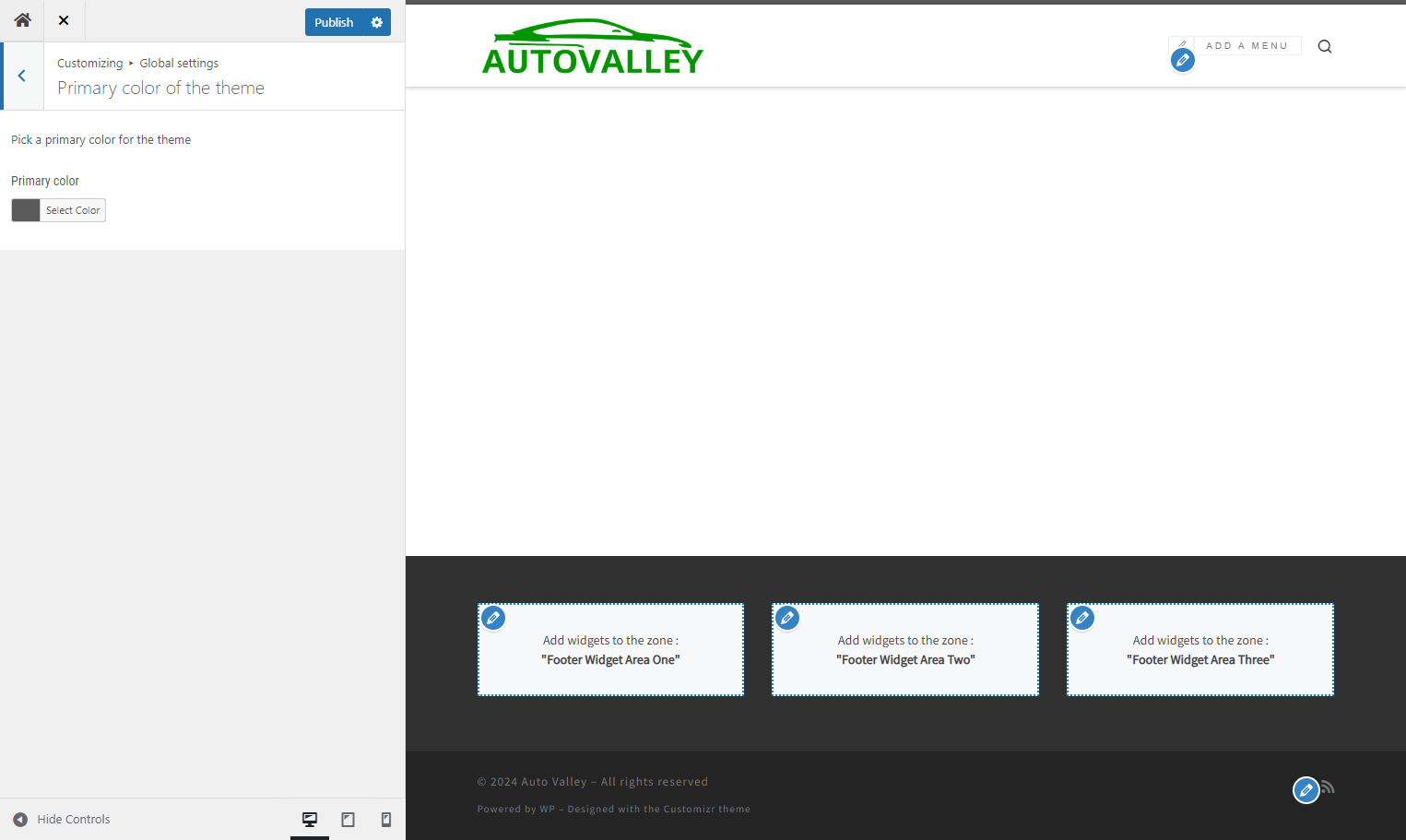Follow the WP link in footer credits
The height and width of the screenshot is (840, 1406).
[548, 810]
